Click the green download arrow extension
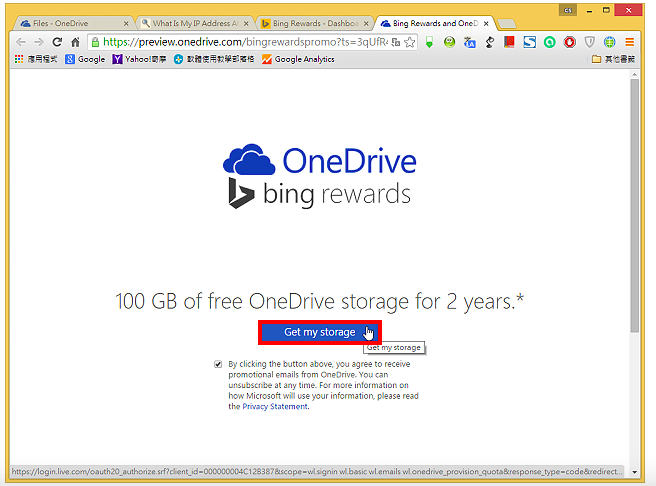The height and width of the screenshot is (486, 656). click(429, 42)
